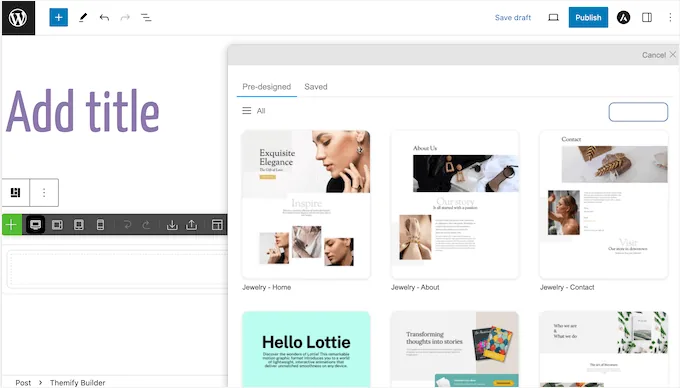Click the builder export upload icon
This screenshot has width=680, height=388.
[191, 225]
